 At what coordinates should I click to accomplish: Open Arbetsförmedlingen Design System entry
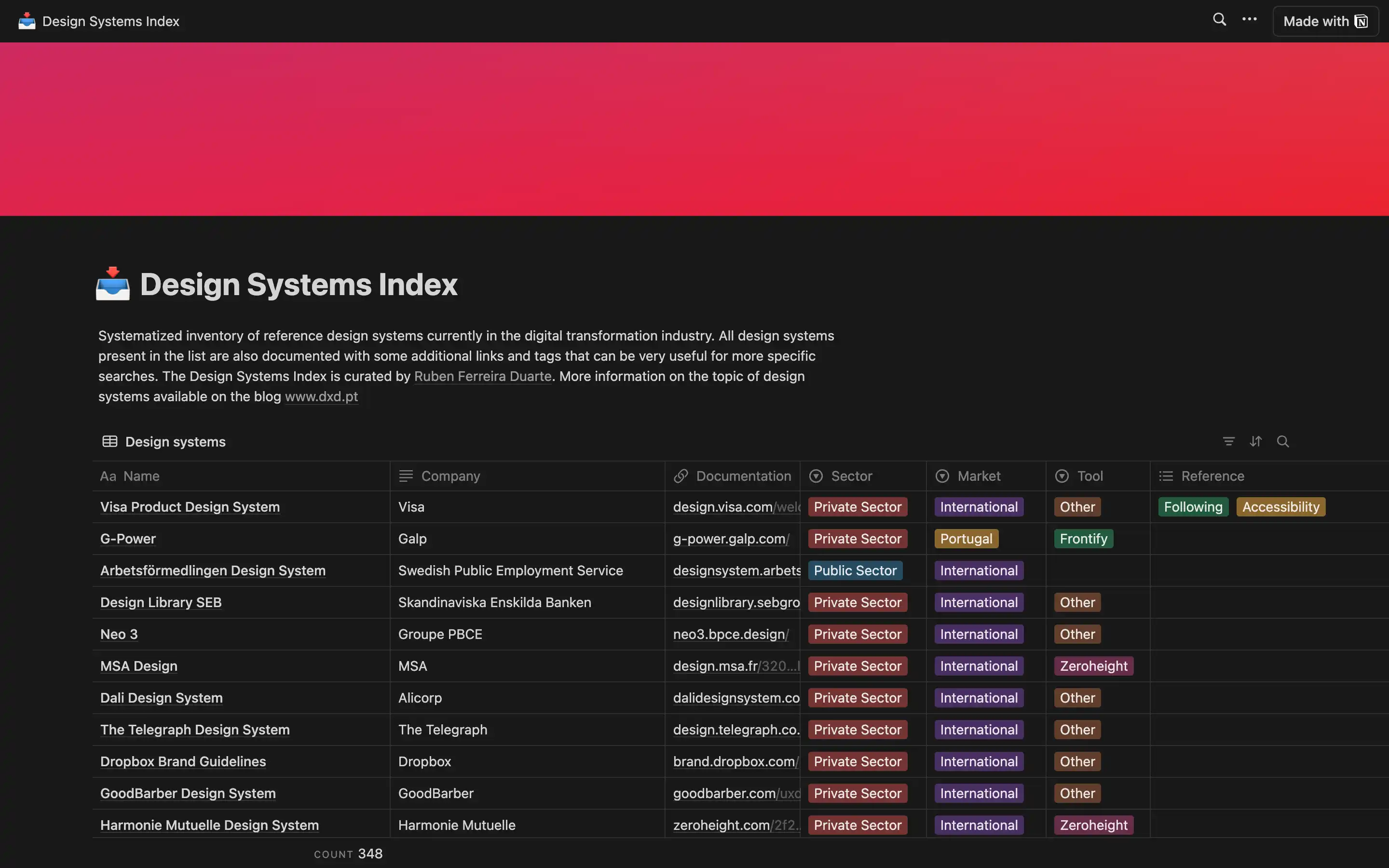(213, 570)
